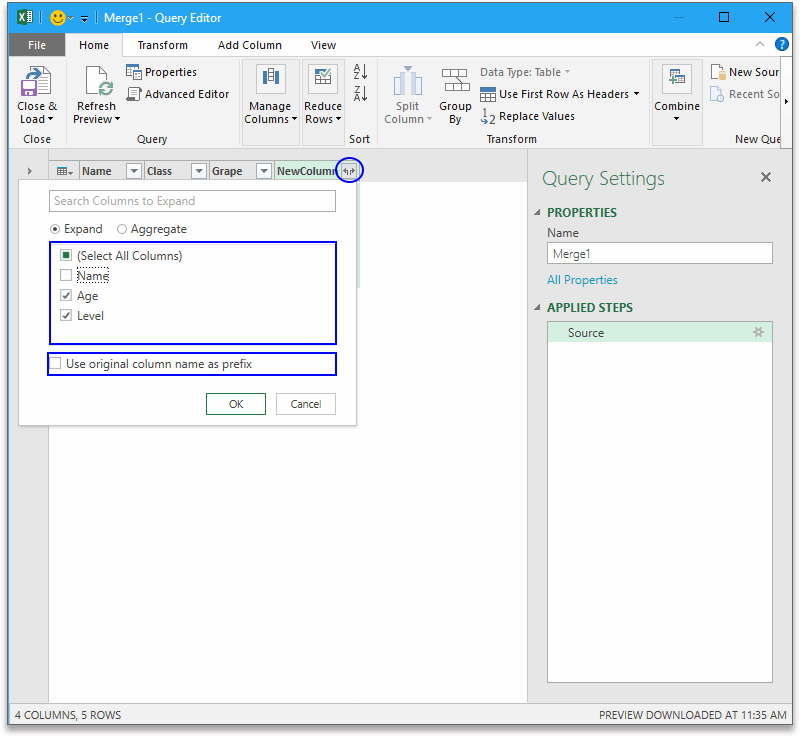Screen dimensions: 800x737
Task: Switch to the Transform ribbon tab
Action: pyautogui.click(x=163, y=45)
